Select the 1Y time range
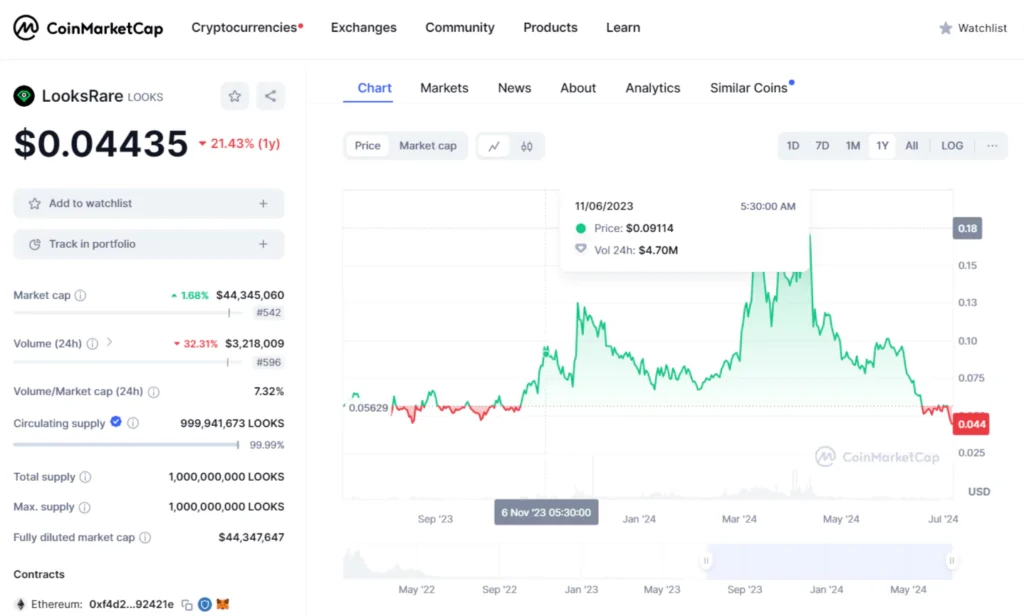The image size is (1024, 616). pyautogui.click(x=882, y=146)
